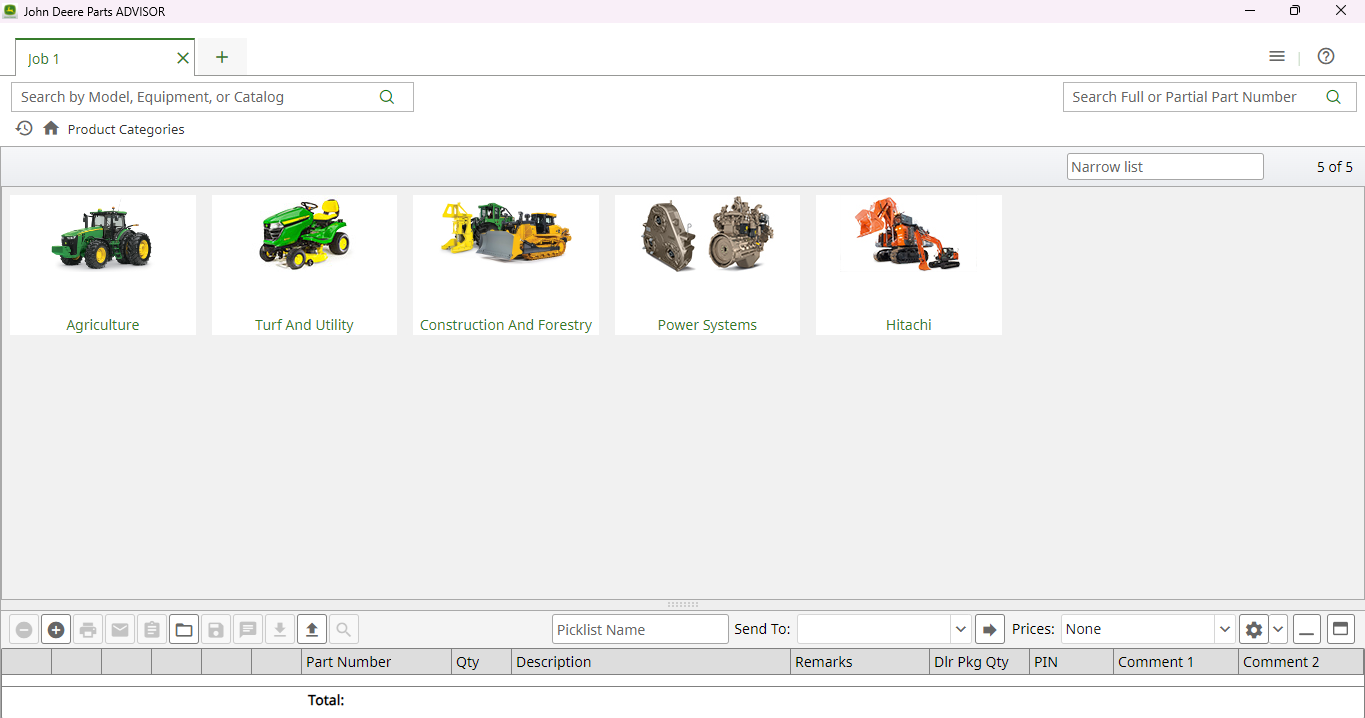Viewport: 1365px width, 718px height.
Task: Click the Comment 2 column header
Action: 1301,662
